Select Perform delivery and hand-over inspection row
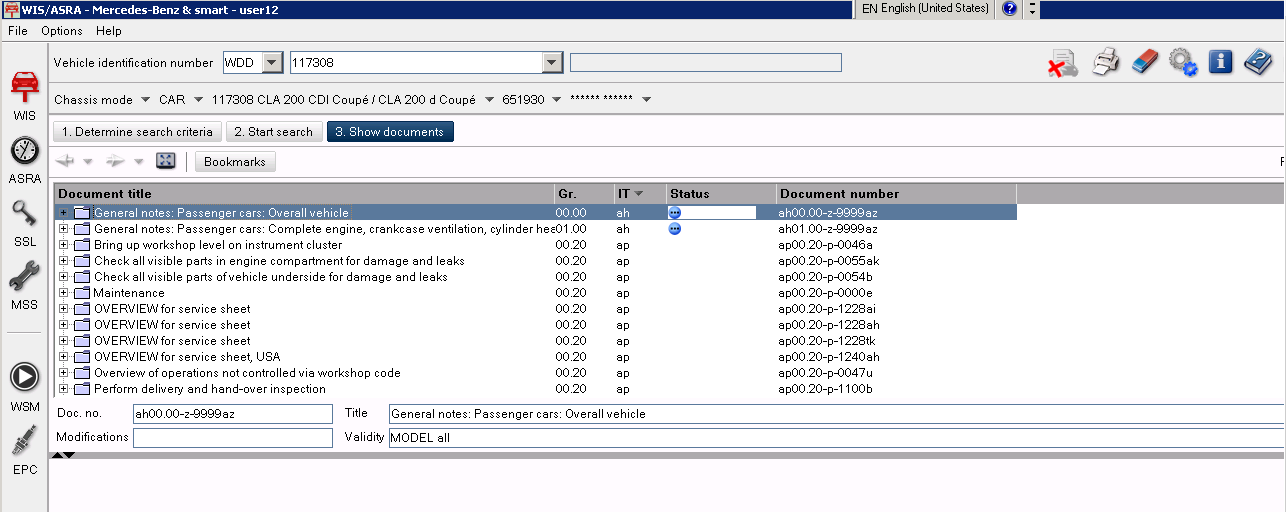Viewport: 1286px width, 512px height. click(x=535, y=389)
